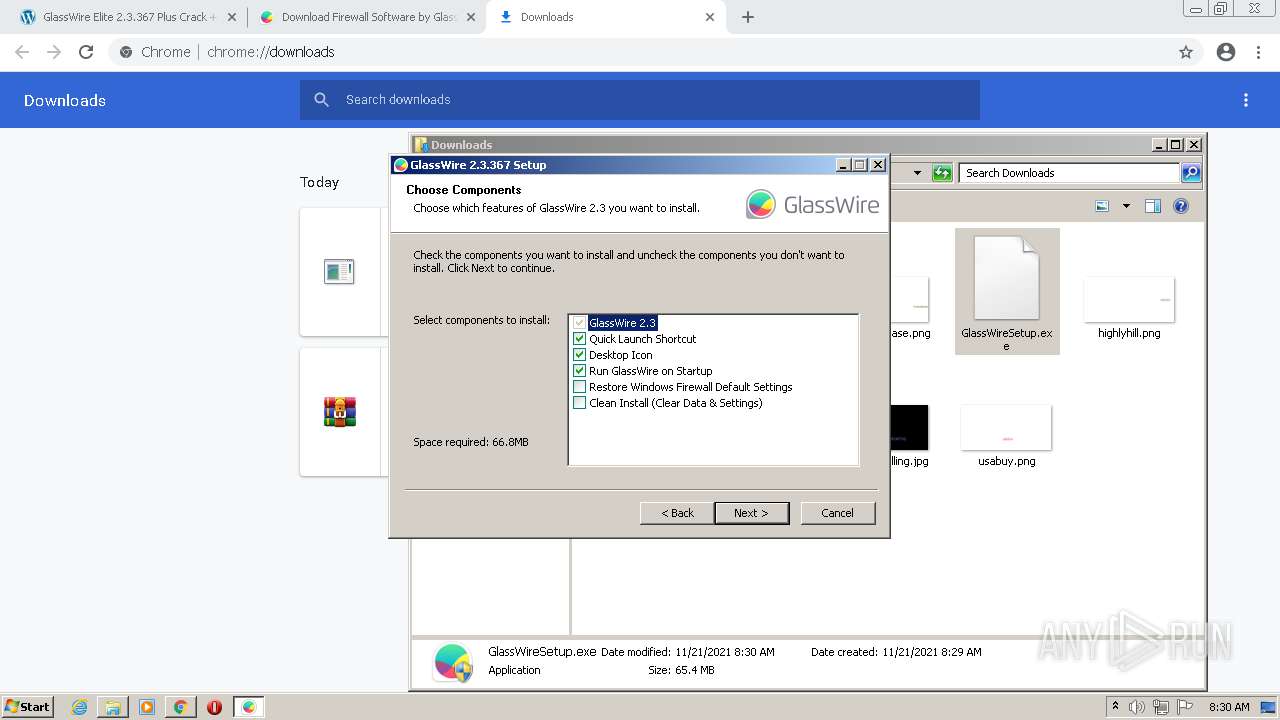Viewport: 1280px width, 720px height.
Task: Click the taskbar clock 8:30 AM
Action: click(x=1229, y=707)
